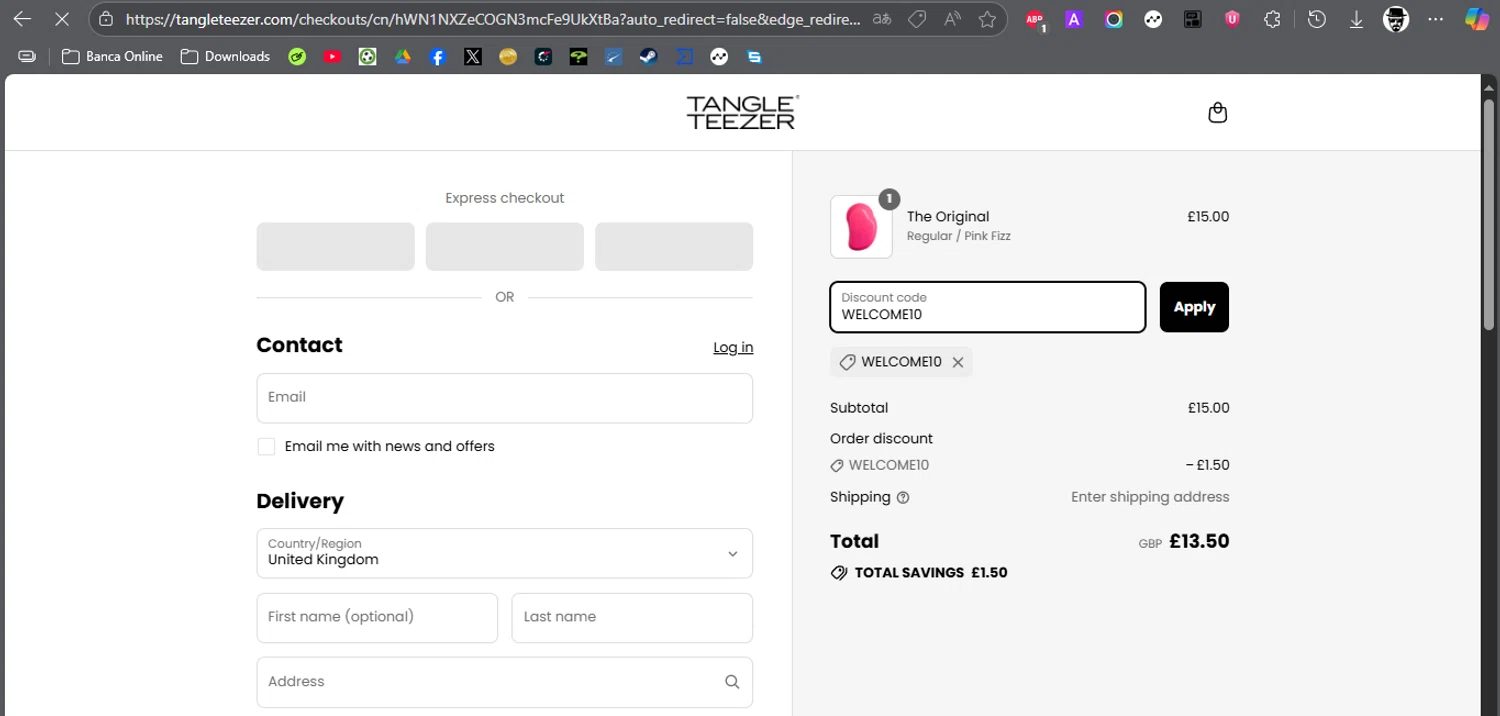This screenshot has width=1500, height=716.
Task: Click the Tangle Teezer logo
Action: (x=742, y=113)
